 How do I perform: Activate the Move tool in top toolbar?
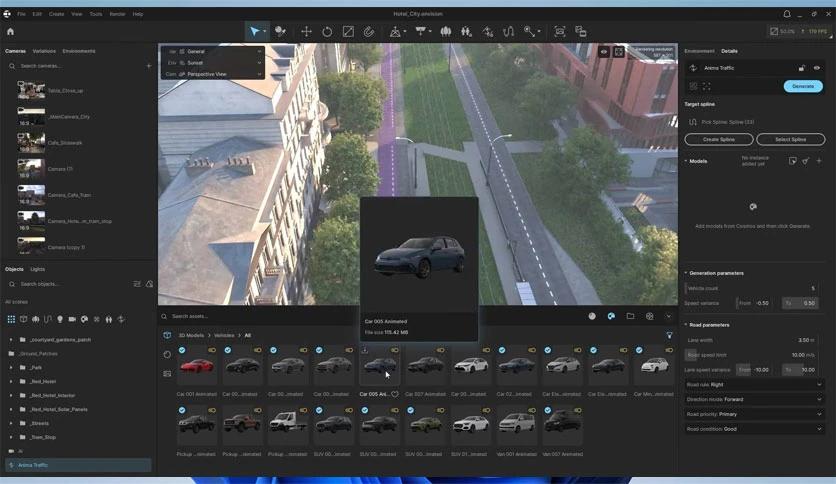[x=306, y=31]
